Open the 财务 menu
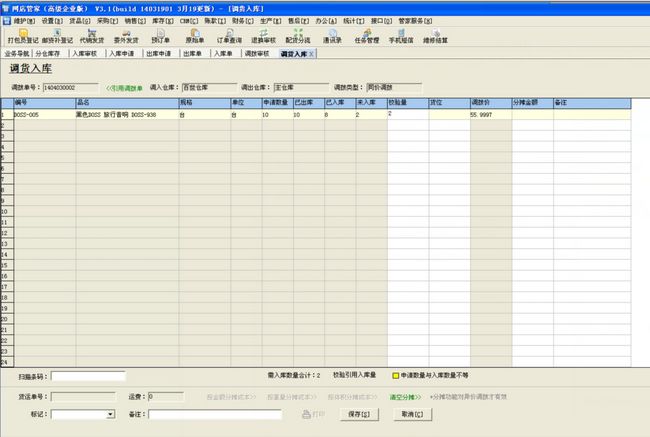Screen dimensions: 650x437 [x=243, y=21]
